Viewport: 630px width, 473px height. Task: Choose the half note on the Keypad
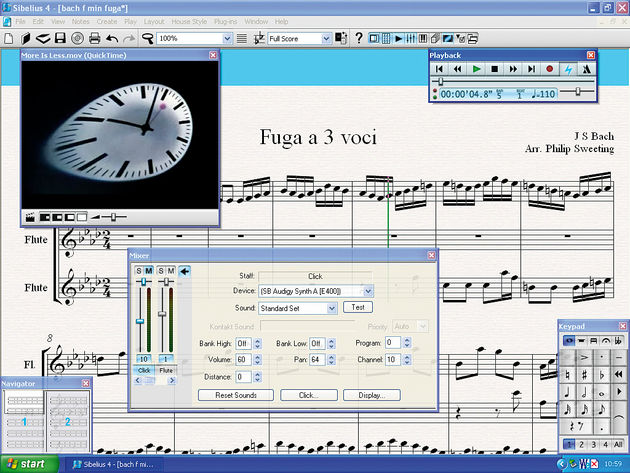pyautogui.click(x=584, y=392)
